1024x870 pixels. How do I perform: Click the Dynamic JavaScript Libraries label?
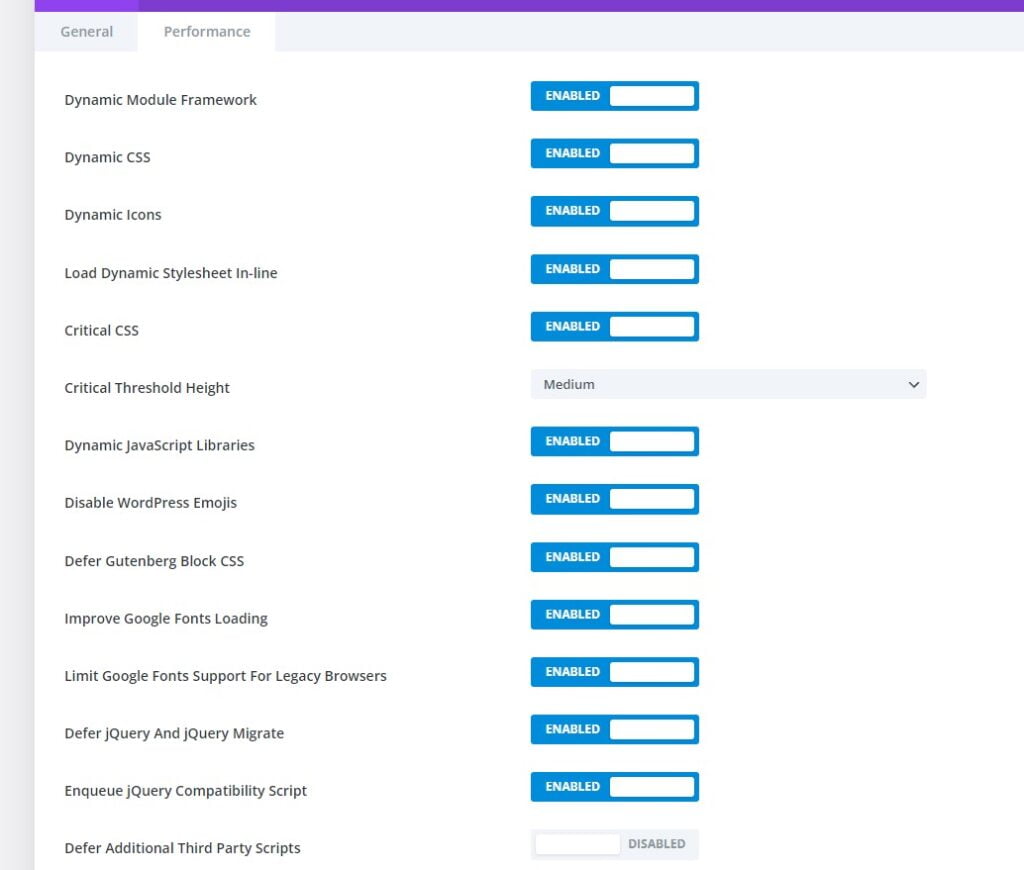click(159, 445)
